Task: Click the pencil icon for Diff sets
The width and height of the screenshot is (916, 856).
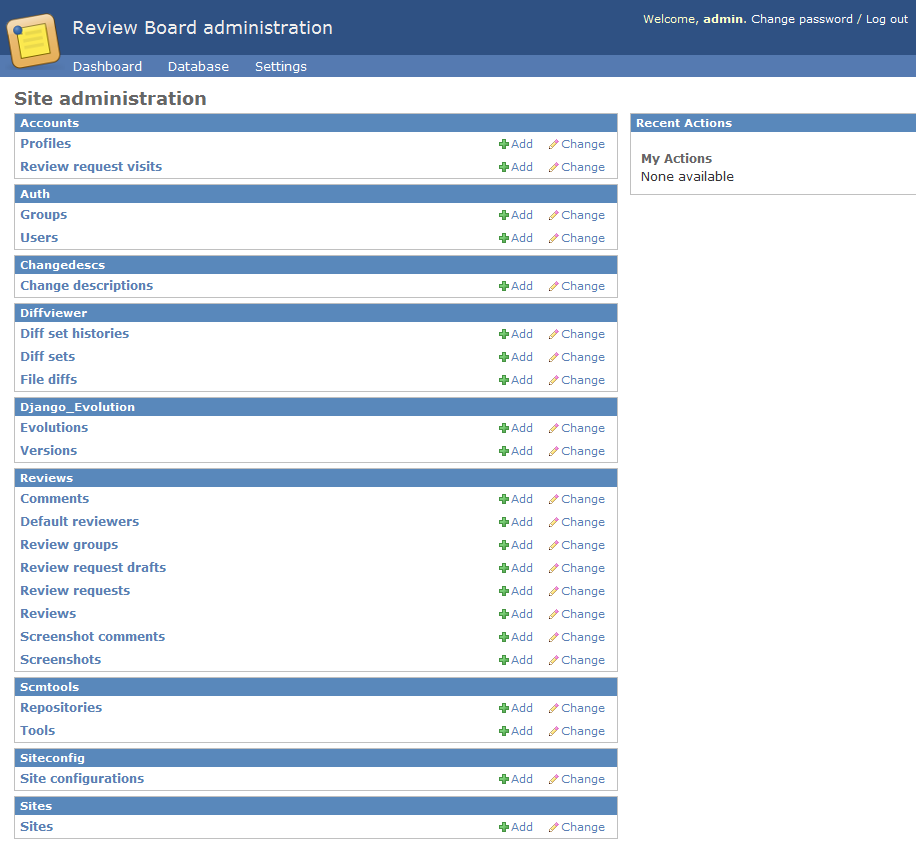Action: click(554, 357)
